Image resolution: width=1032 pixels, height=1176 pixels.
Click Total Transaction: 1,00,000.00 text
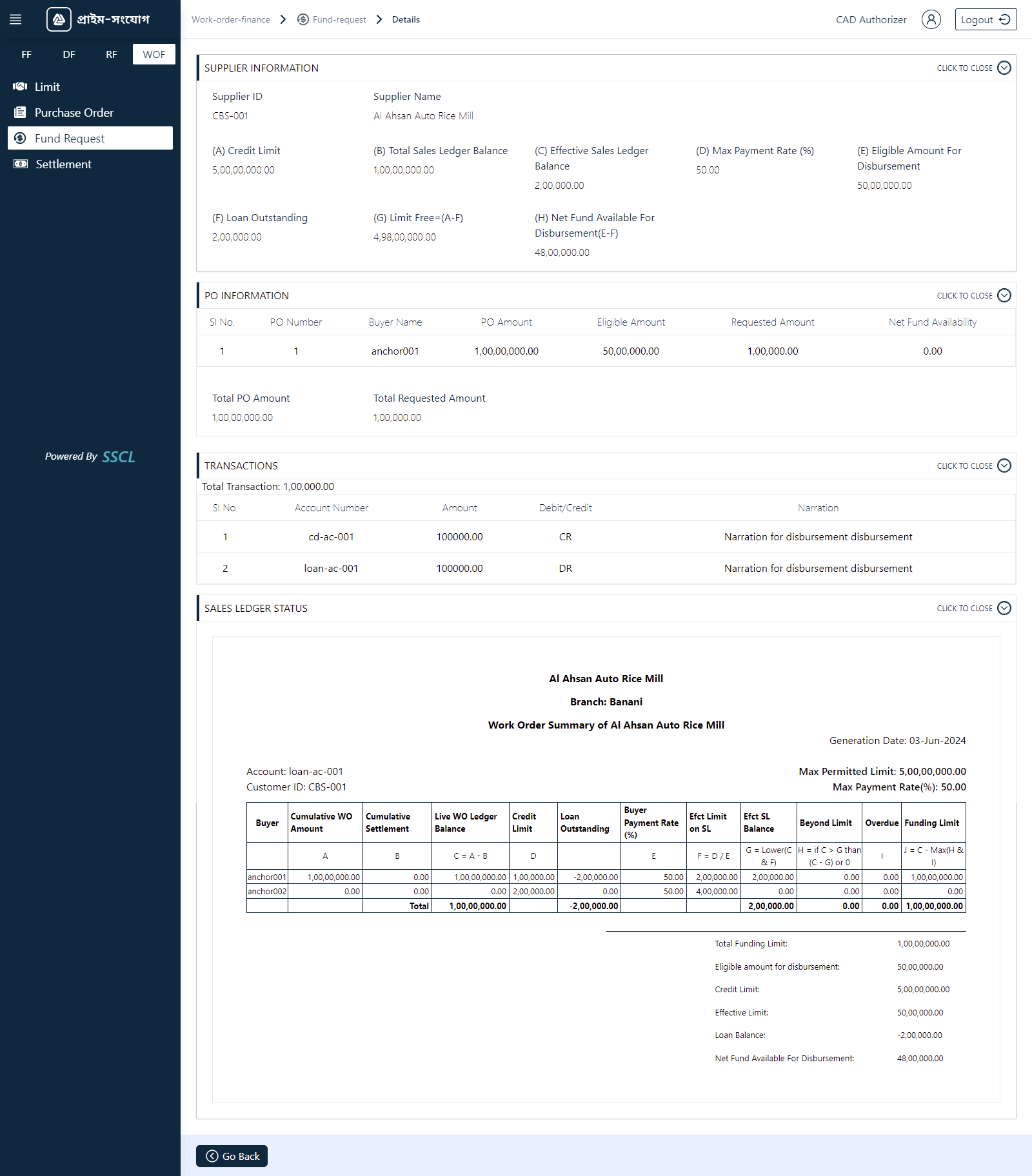coord(268,487)
